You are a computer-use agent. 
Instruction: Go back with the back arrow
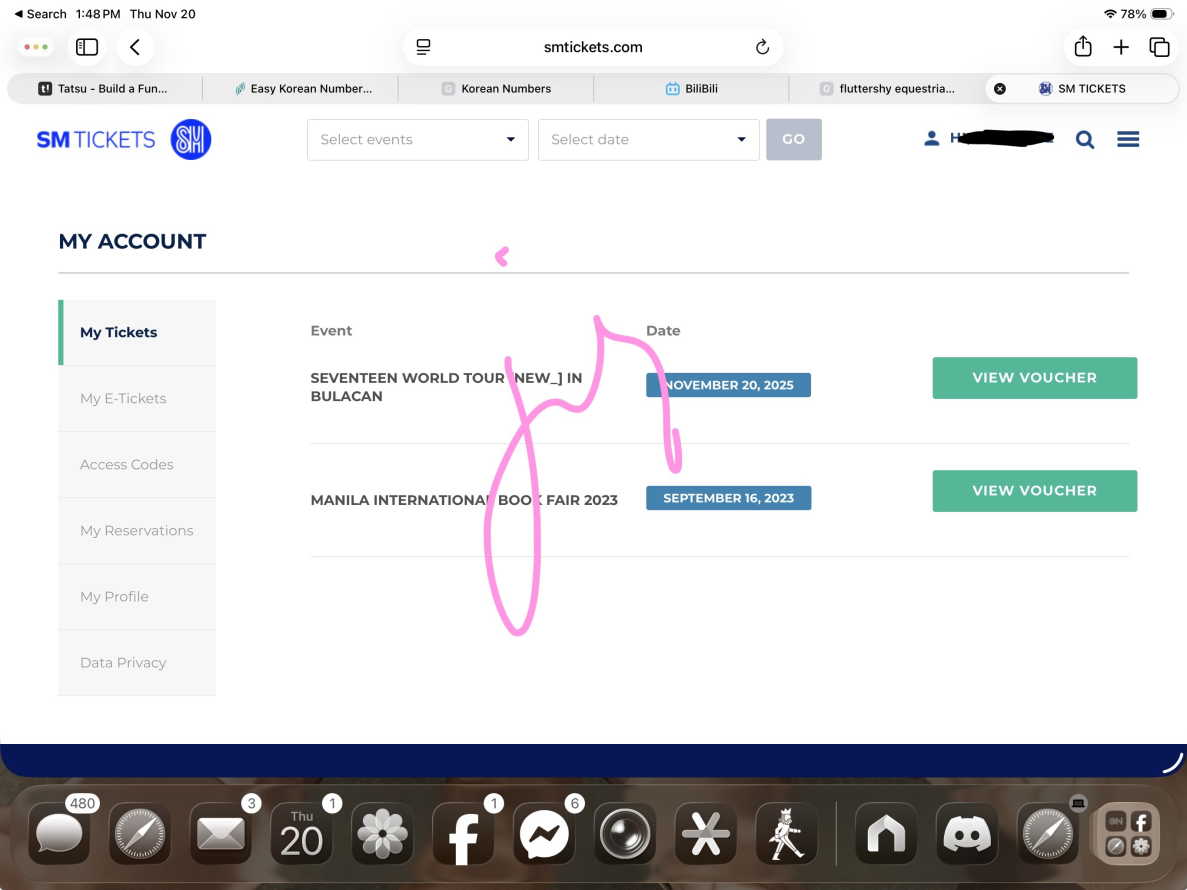(x=135, y=47)
